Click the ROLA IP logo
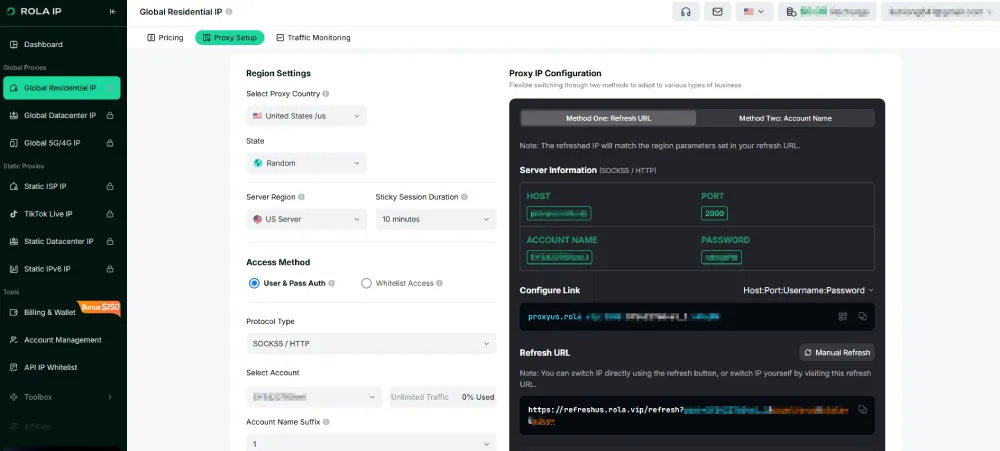 (x=34, y=11)
